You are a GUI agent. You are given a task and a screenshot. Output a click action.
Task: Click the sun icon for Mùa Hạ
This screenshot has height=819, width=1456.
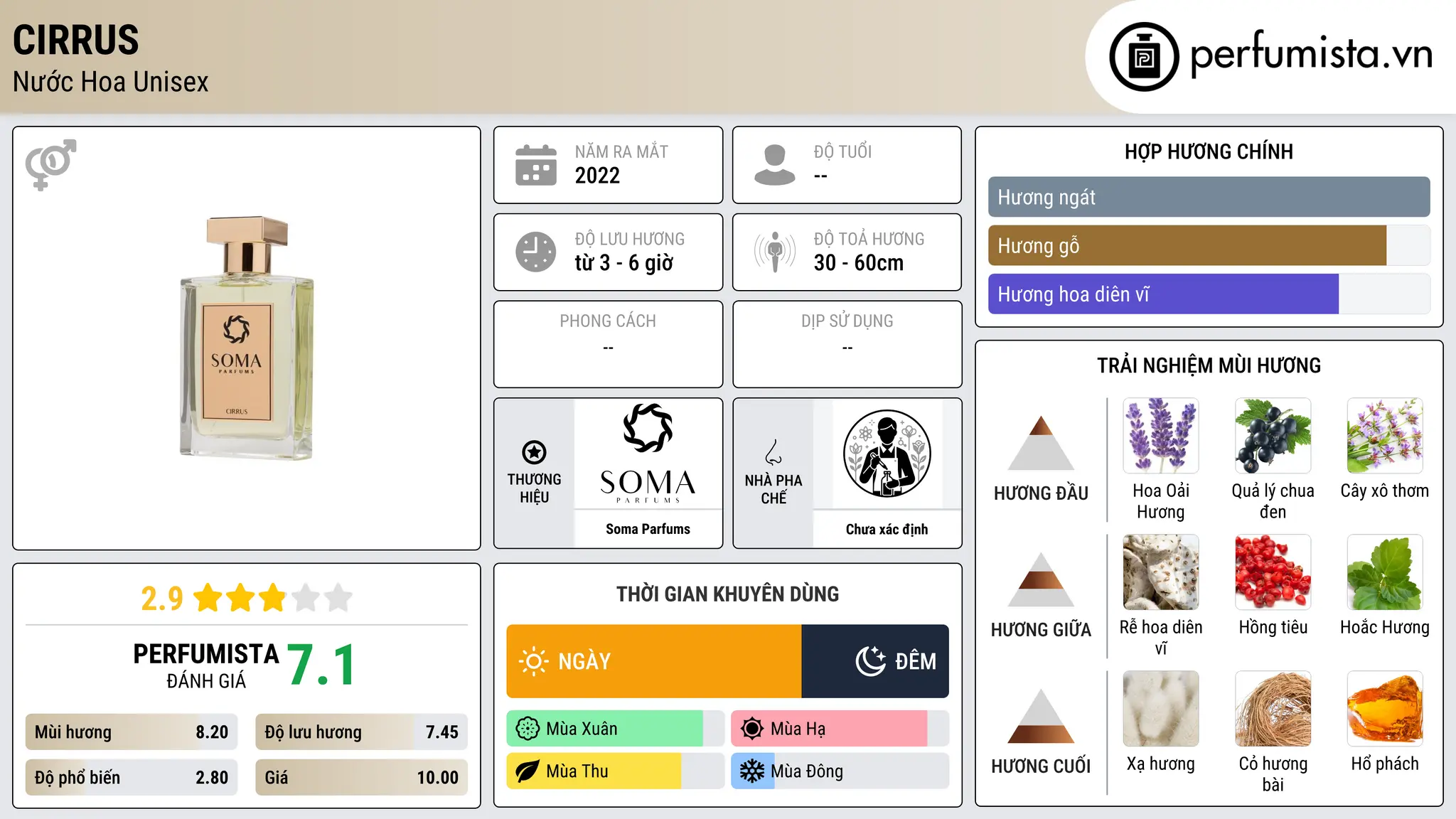coord(752,729)
